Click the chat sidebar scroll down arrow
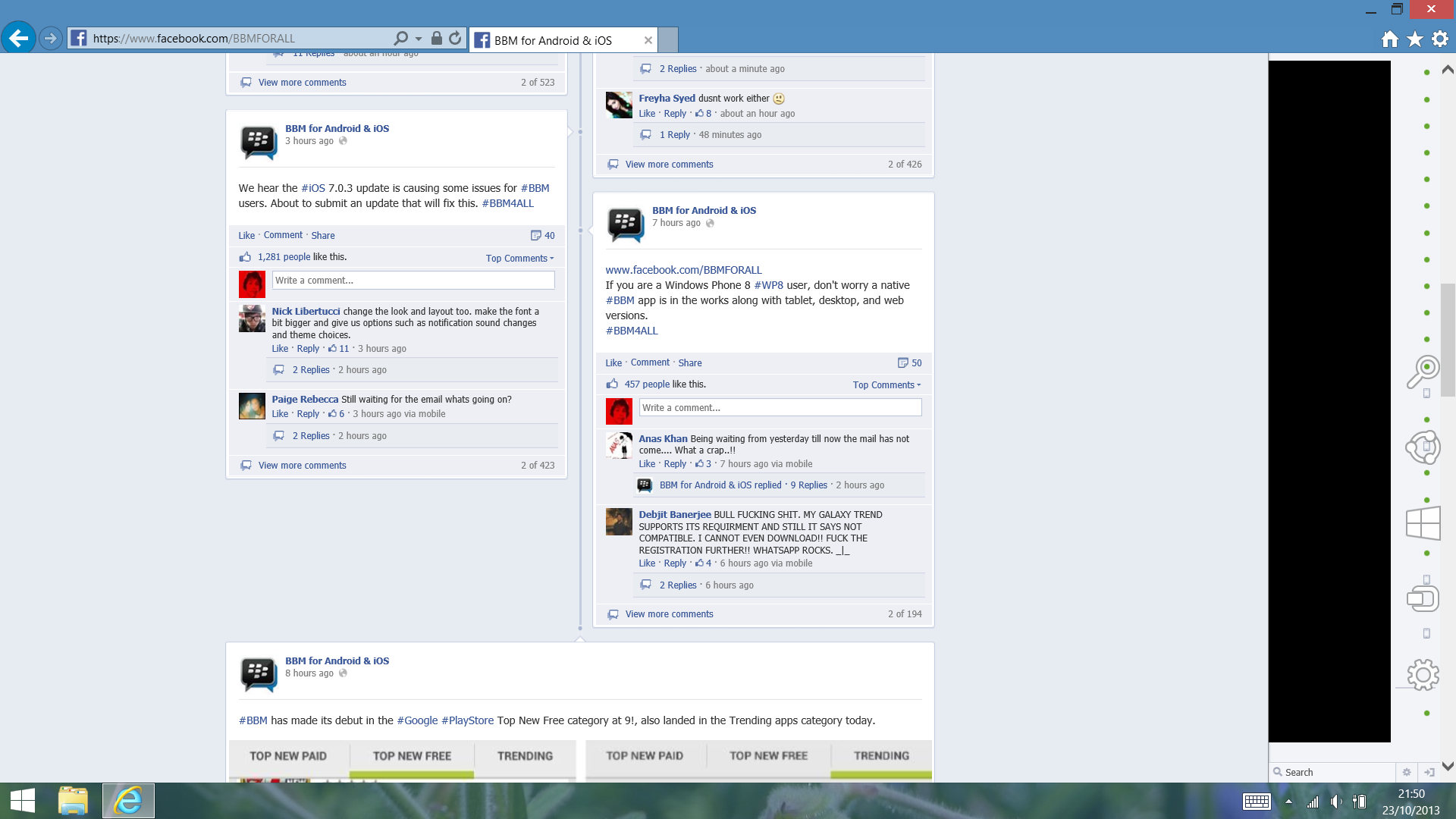 pos(1447,766)
